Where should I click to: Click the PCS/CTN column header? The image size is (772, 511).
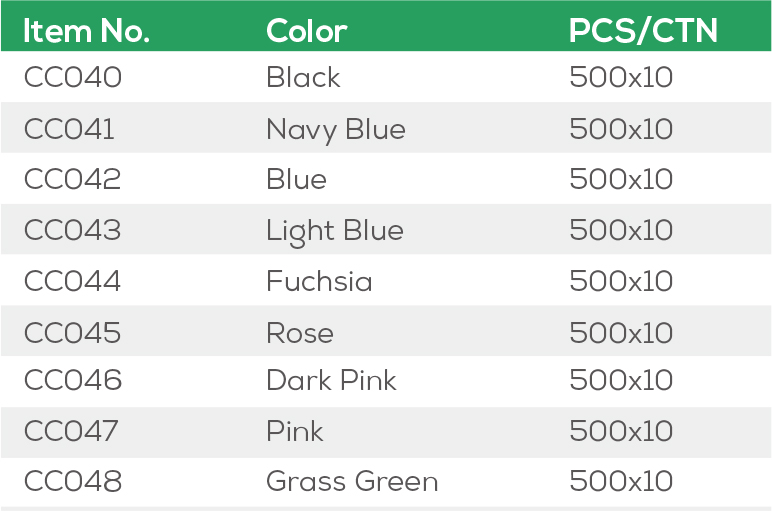click(x=643, y=32)
